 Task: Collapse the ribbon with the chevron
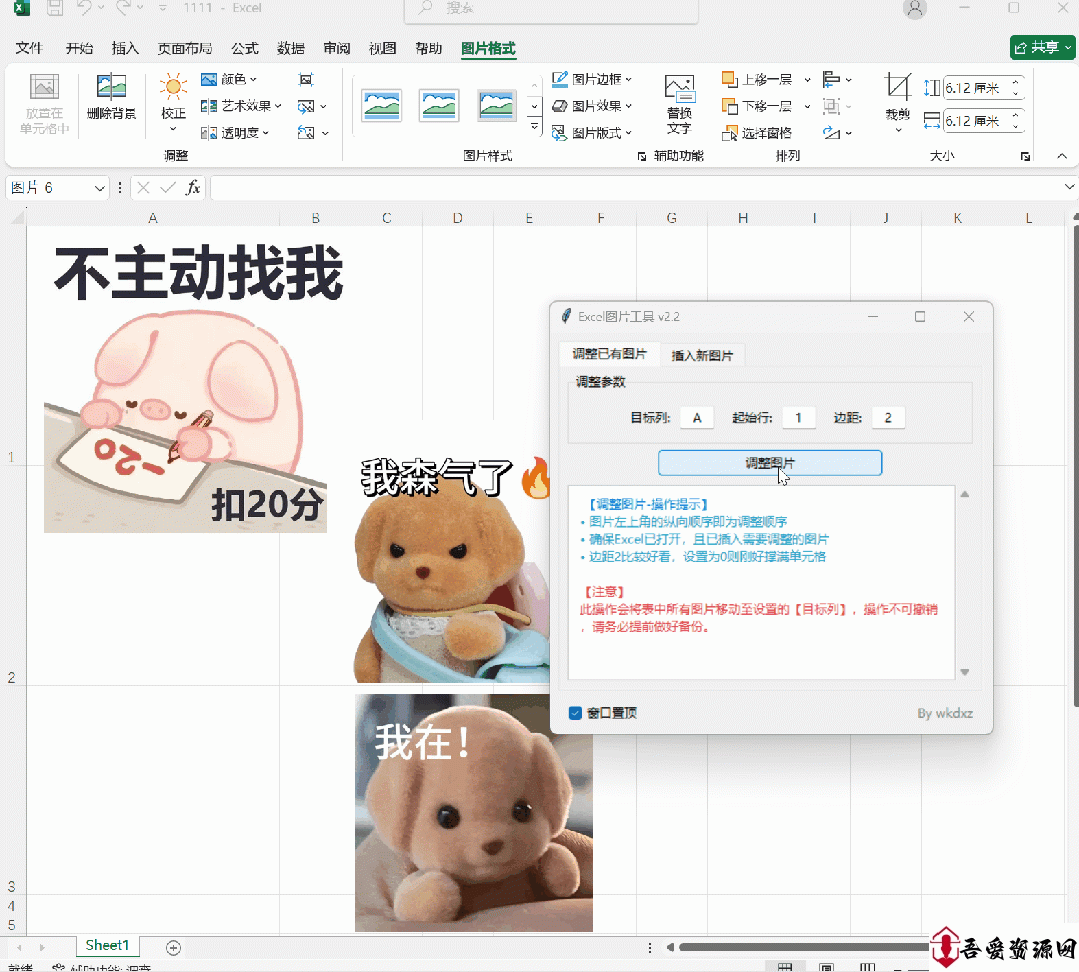tap(1062, 156)
